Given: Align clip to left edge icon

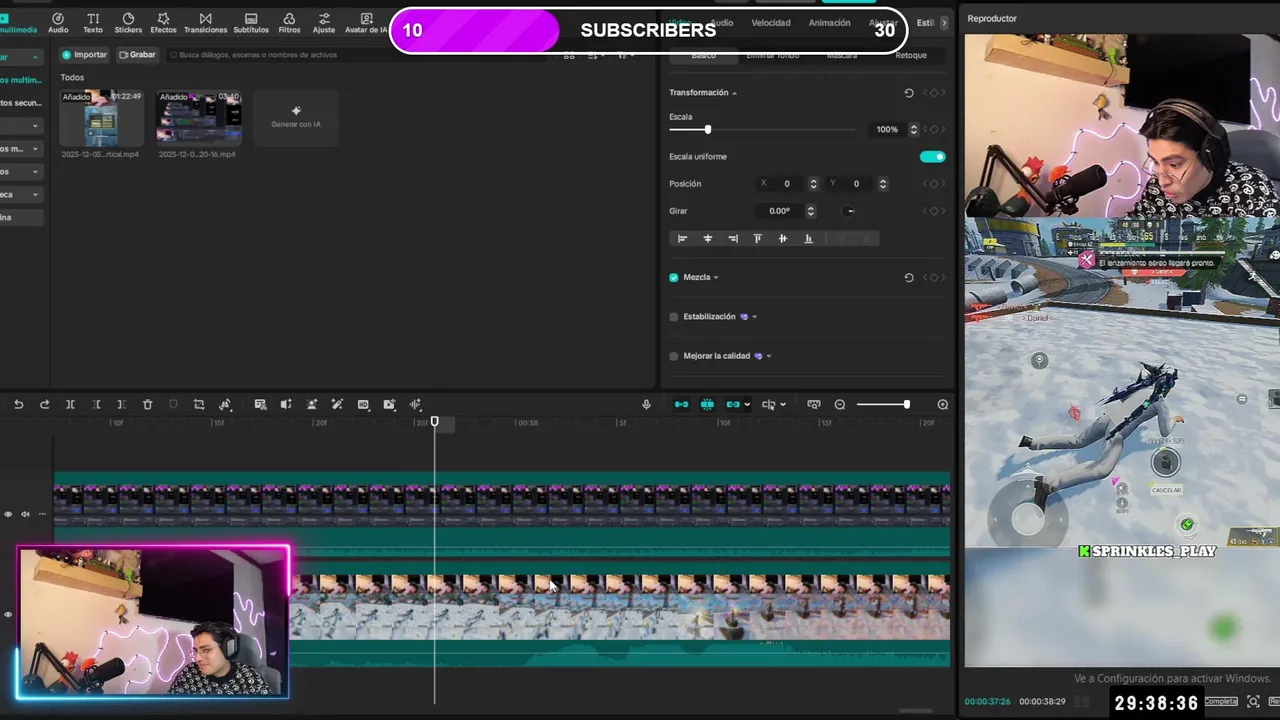Looking at the screenshot, I should coord(682,238).
